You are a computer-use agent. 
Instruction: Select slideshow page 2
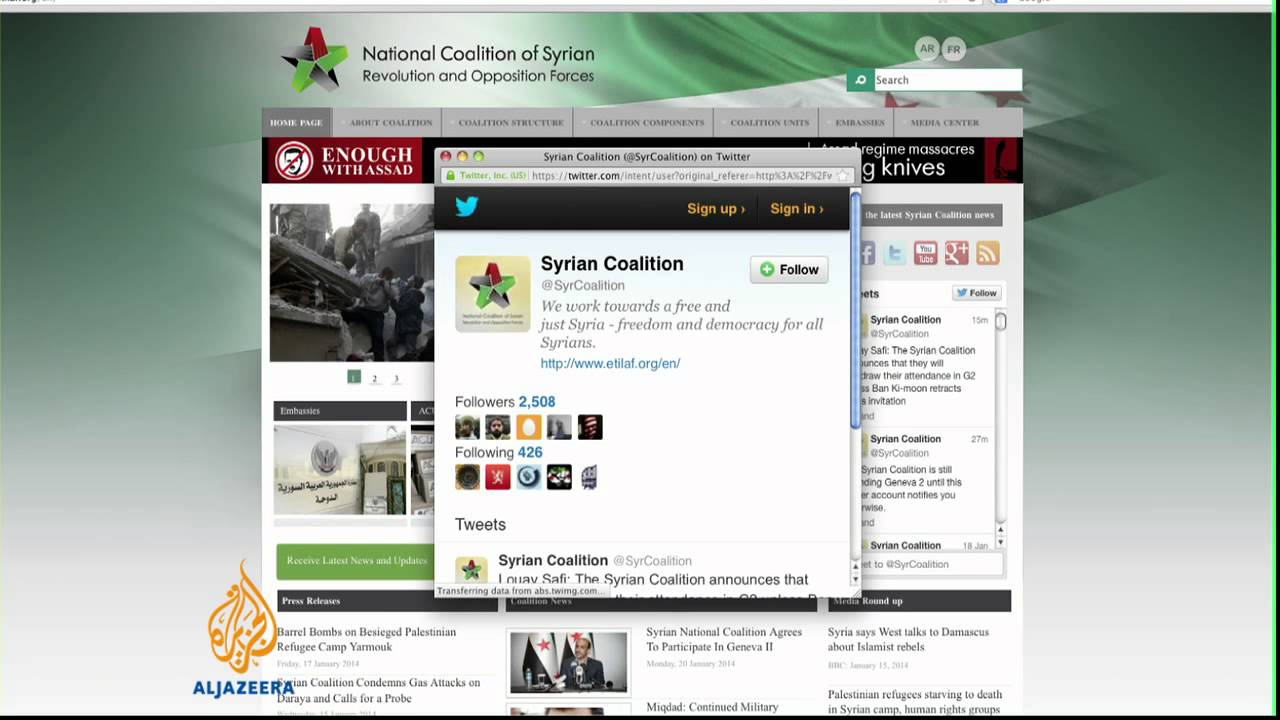(x=375, y=378)
